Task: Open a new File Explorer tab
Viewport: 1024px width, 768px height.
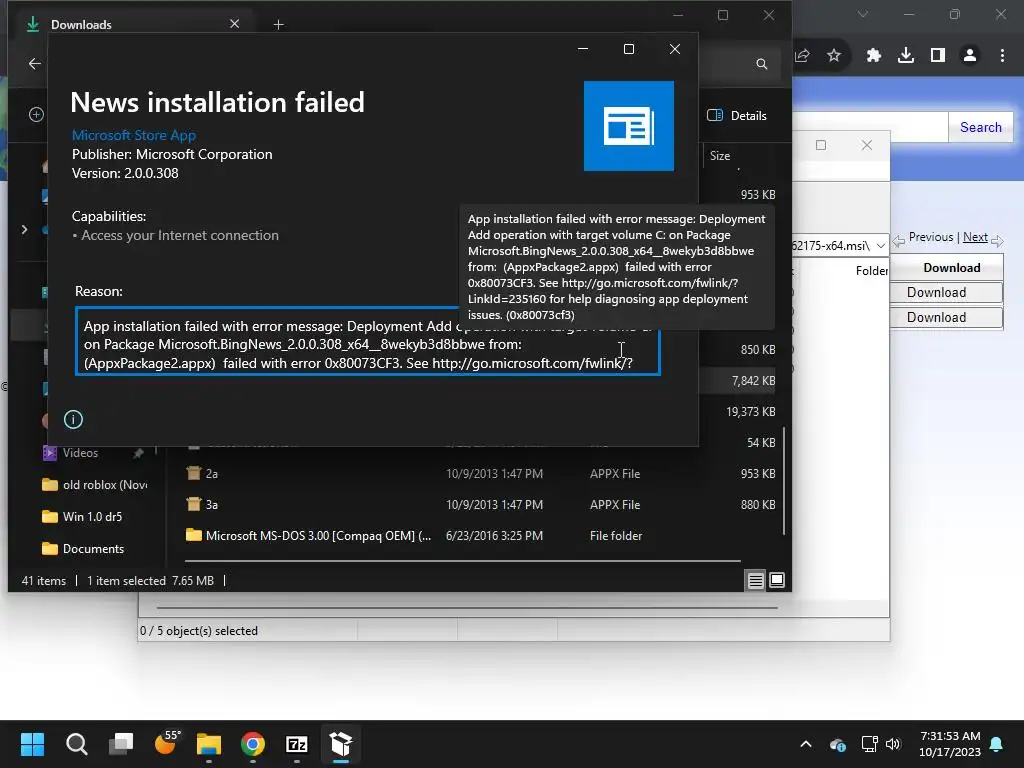Action: click(278, 25)
